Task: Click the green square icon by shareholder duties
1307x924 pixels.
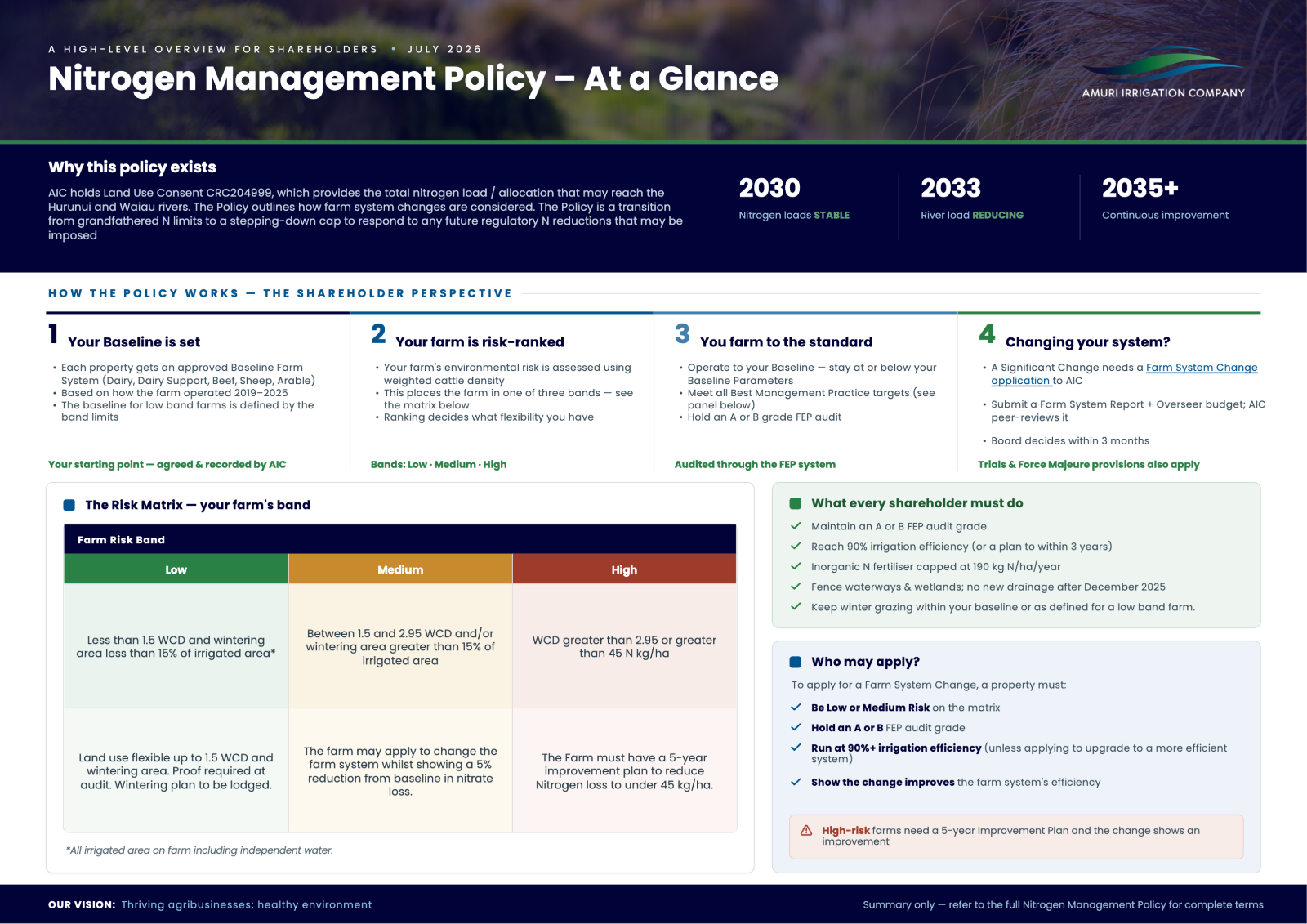Action: 795,503
